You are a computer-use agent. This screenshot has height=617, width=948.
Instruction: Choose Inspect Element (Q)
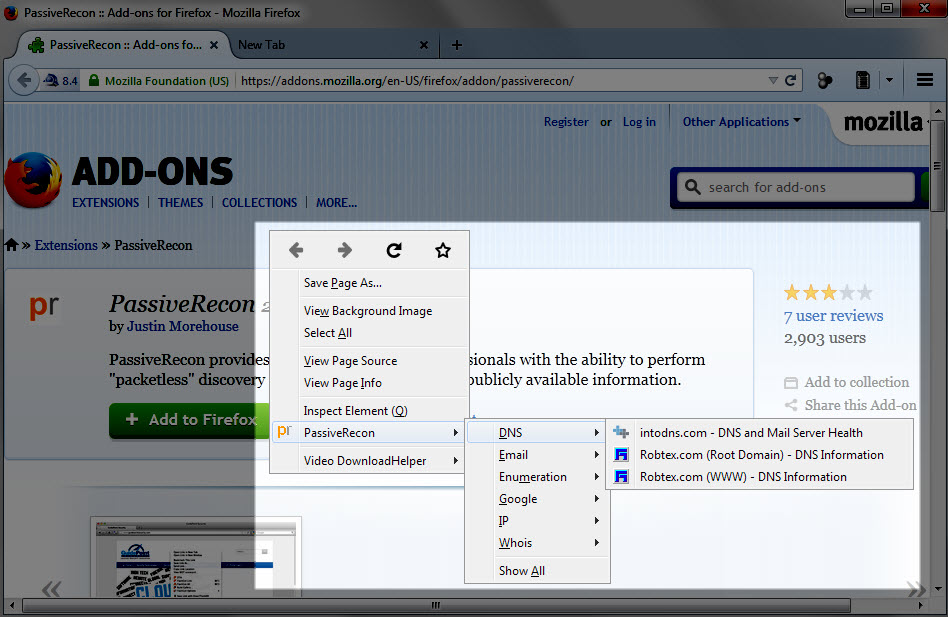(369, 411)
